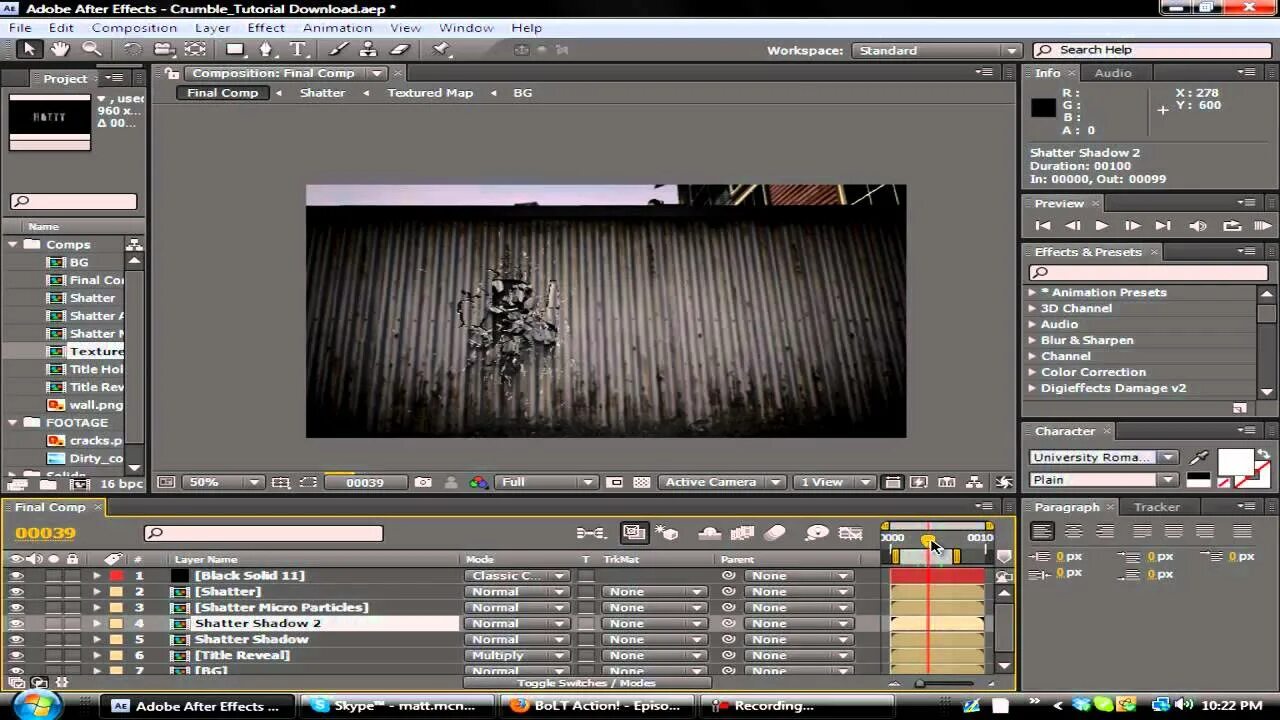The width and height of the screenshot is (1280, 720).
Task: Open the Shatter Shadow 2 blending mode dropdown
Action: point(516,623)
